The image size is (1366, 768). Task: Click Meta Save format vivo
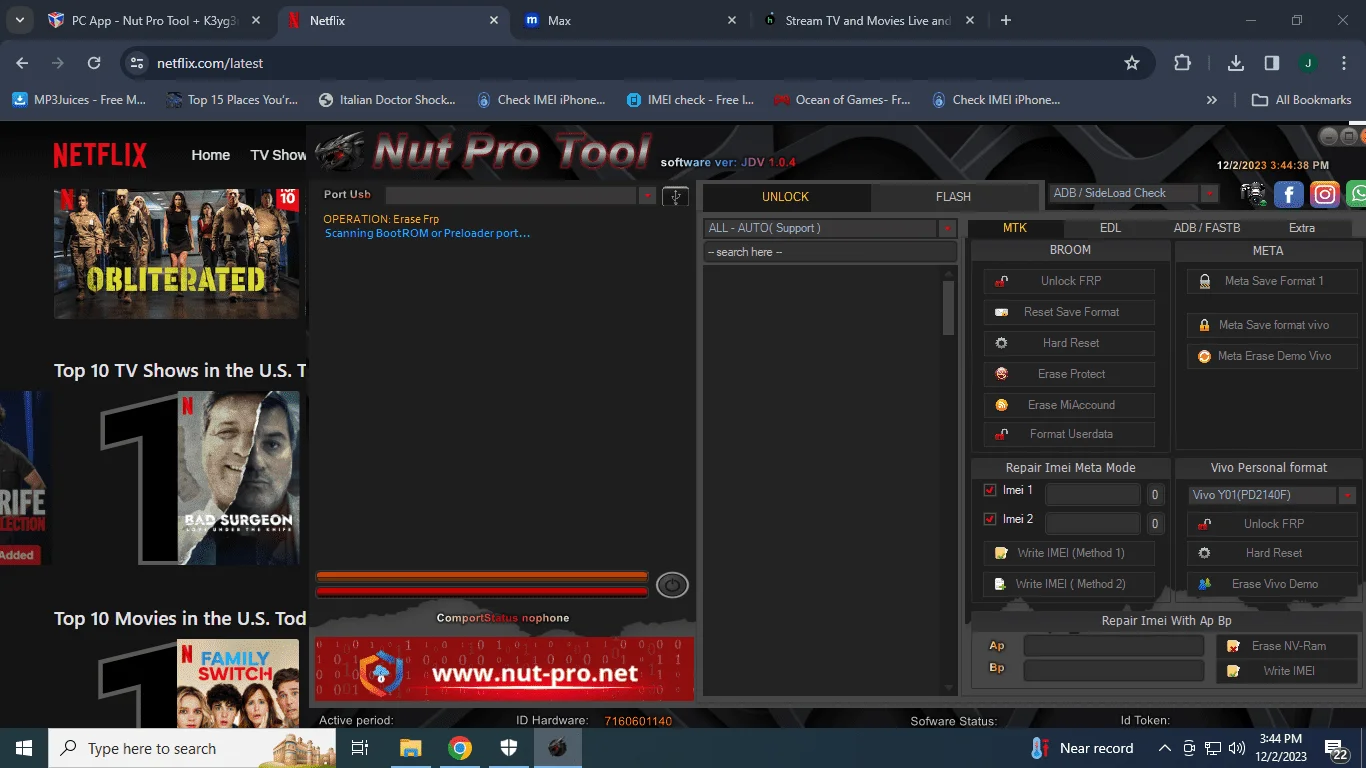(x=1272, y=325)
